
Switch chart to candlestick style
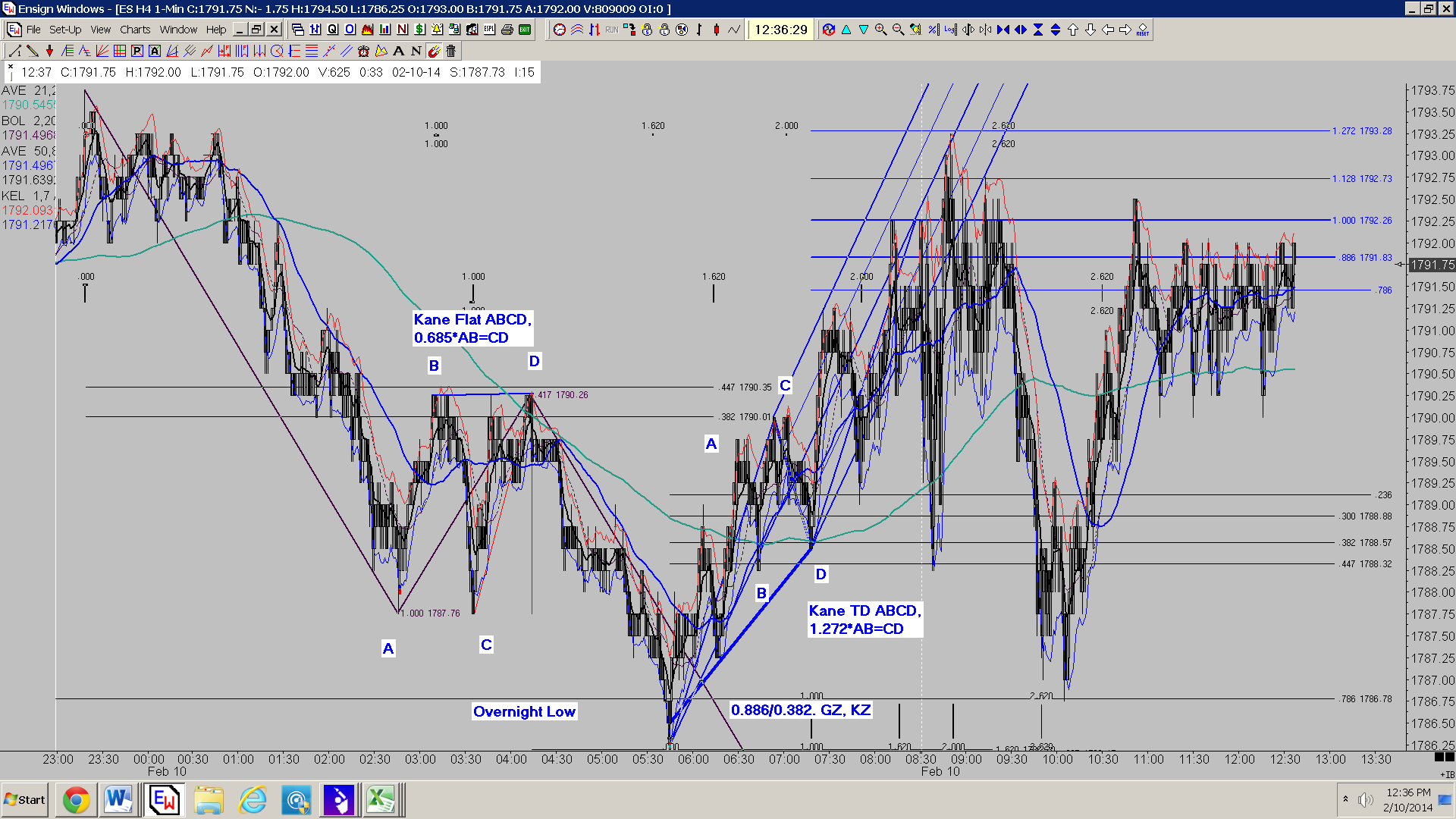coord(717,30)
